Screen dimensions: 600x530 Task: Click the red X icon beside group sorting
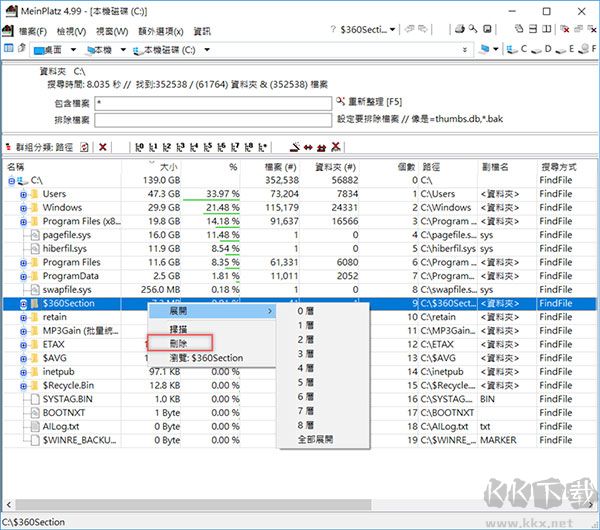(x=103, y=146)
